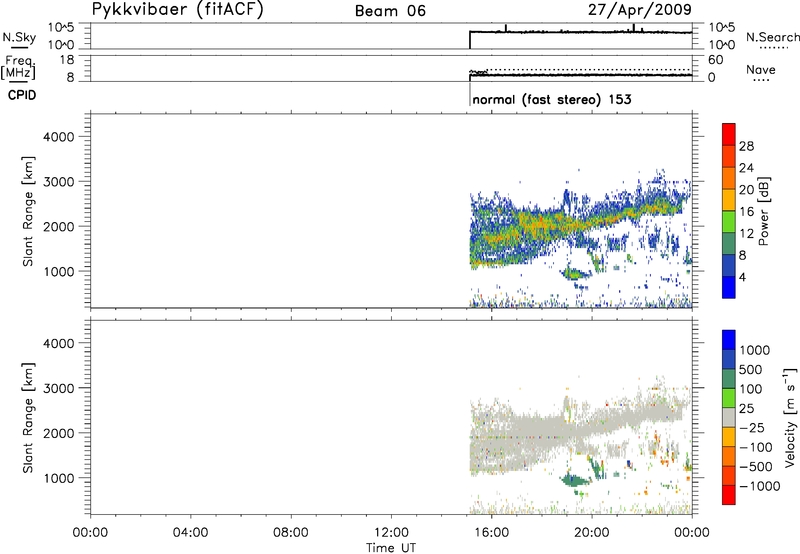800x554 pixels.
Task: Click 'Slant Range [km]' label of velocity panel
Action: click(x=28, y=418)
